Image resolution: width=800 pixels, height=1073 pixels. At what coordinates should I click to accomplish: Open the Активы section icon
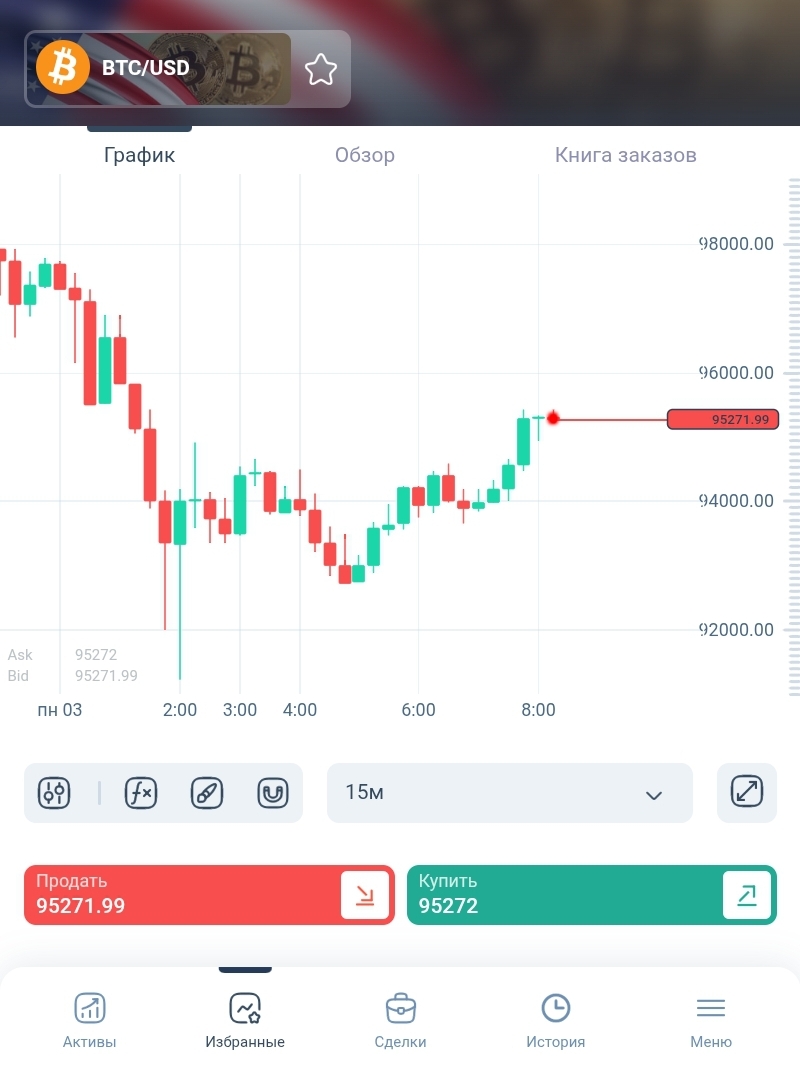(x=90, y=1008)
